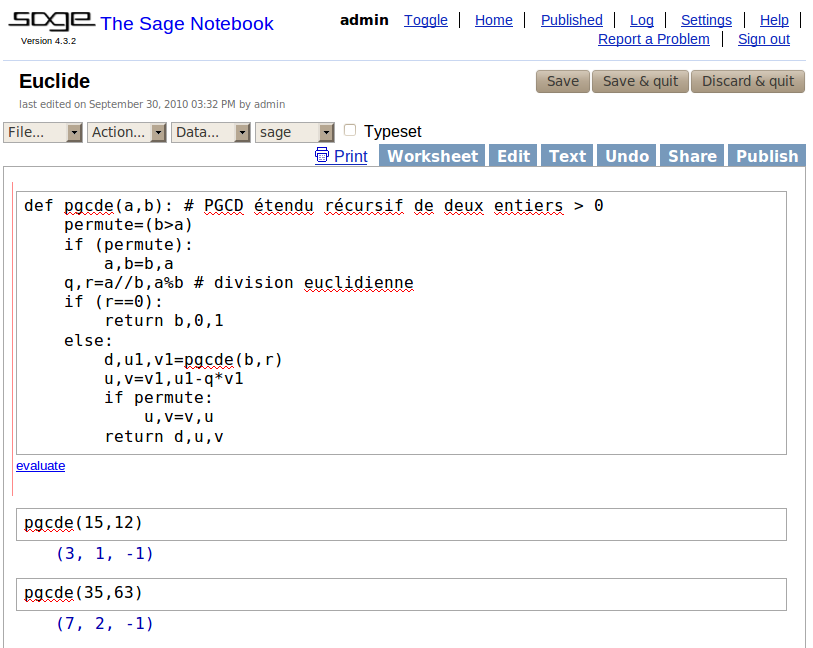Click the Sage logo icon

52,21
